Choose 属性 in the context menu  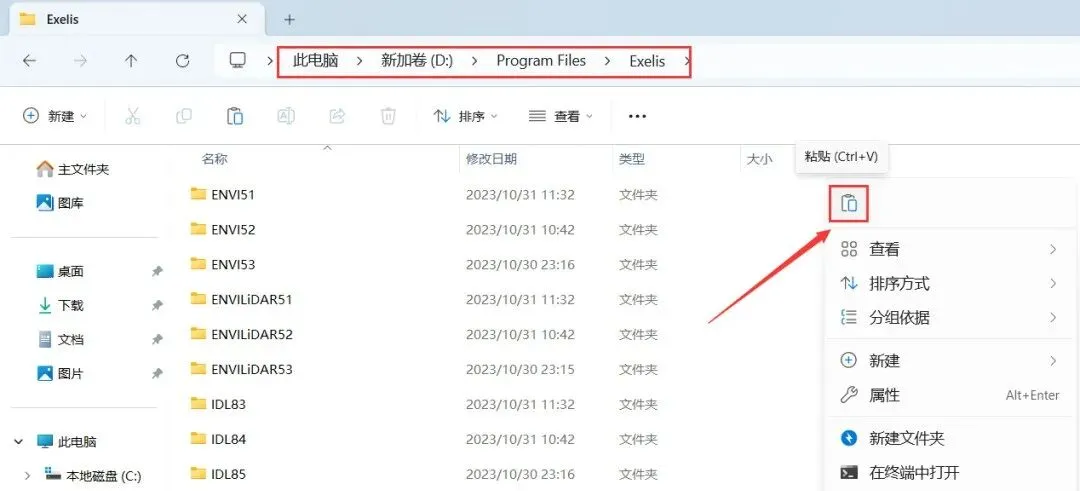pyautogui.click(x=950, y=395)
